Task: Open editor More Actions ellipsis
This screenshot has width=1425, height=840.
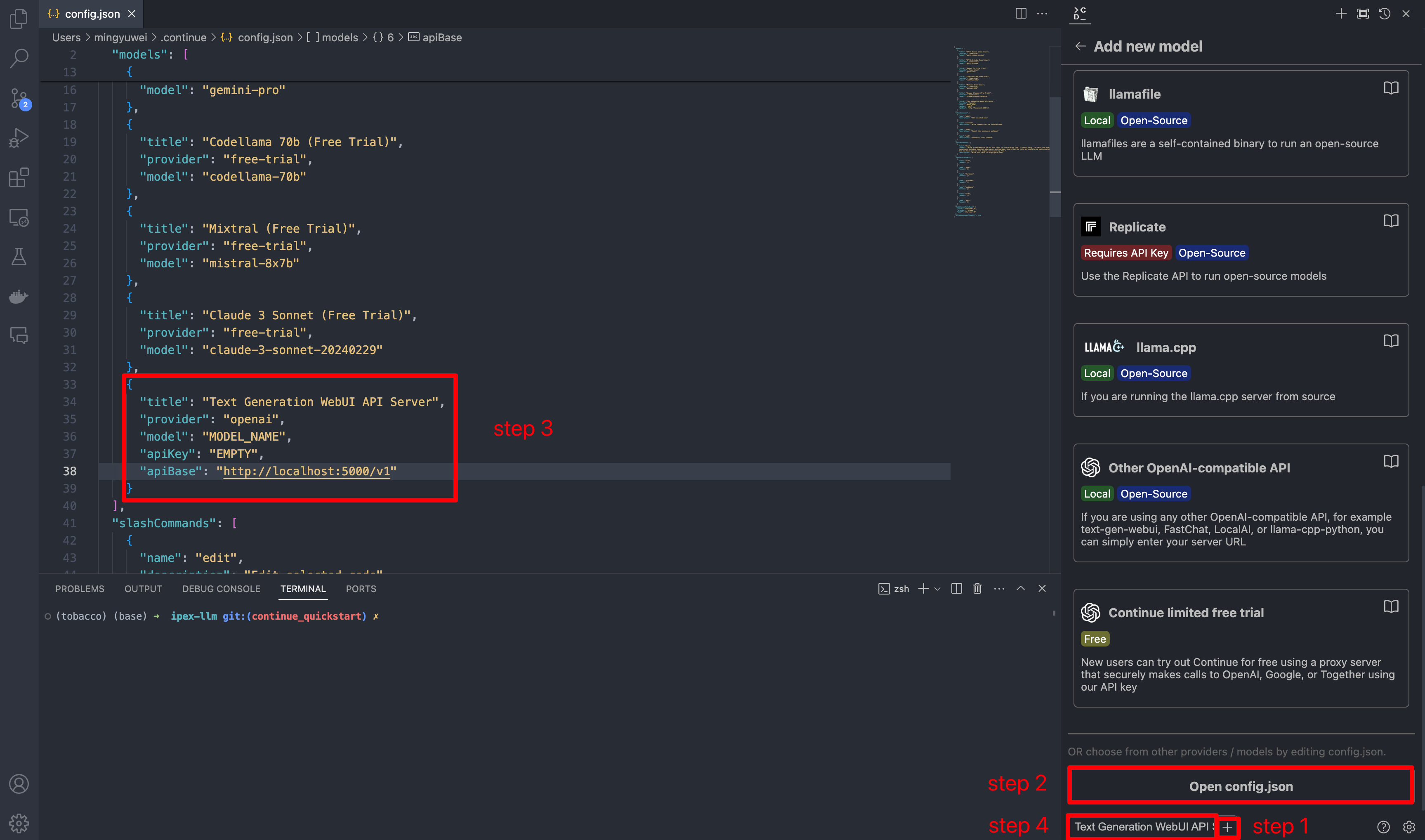Action: click(x=1042, y=14)
